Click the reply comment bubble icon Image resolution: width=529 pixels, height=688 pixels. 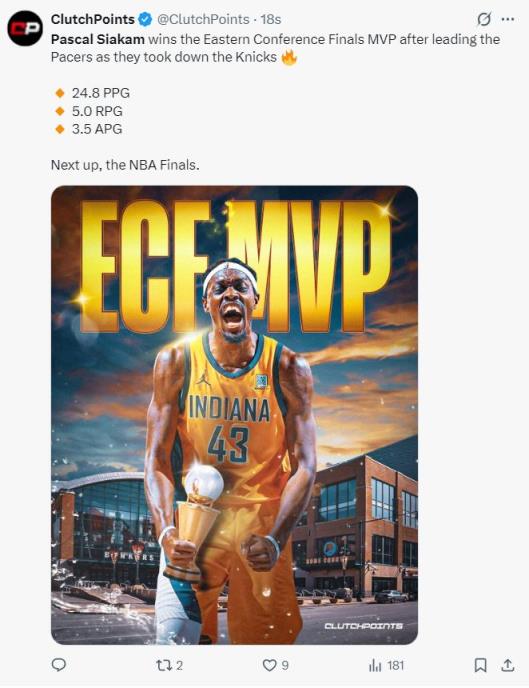coord(59,665)
